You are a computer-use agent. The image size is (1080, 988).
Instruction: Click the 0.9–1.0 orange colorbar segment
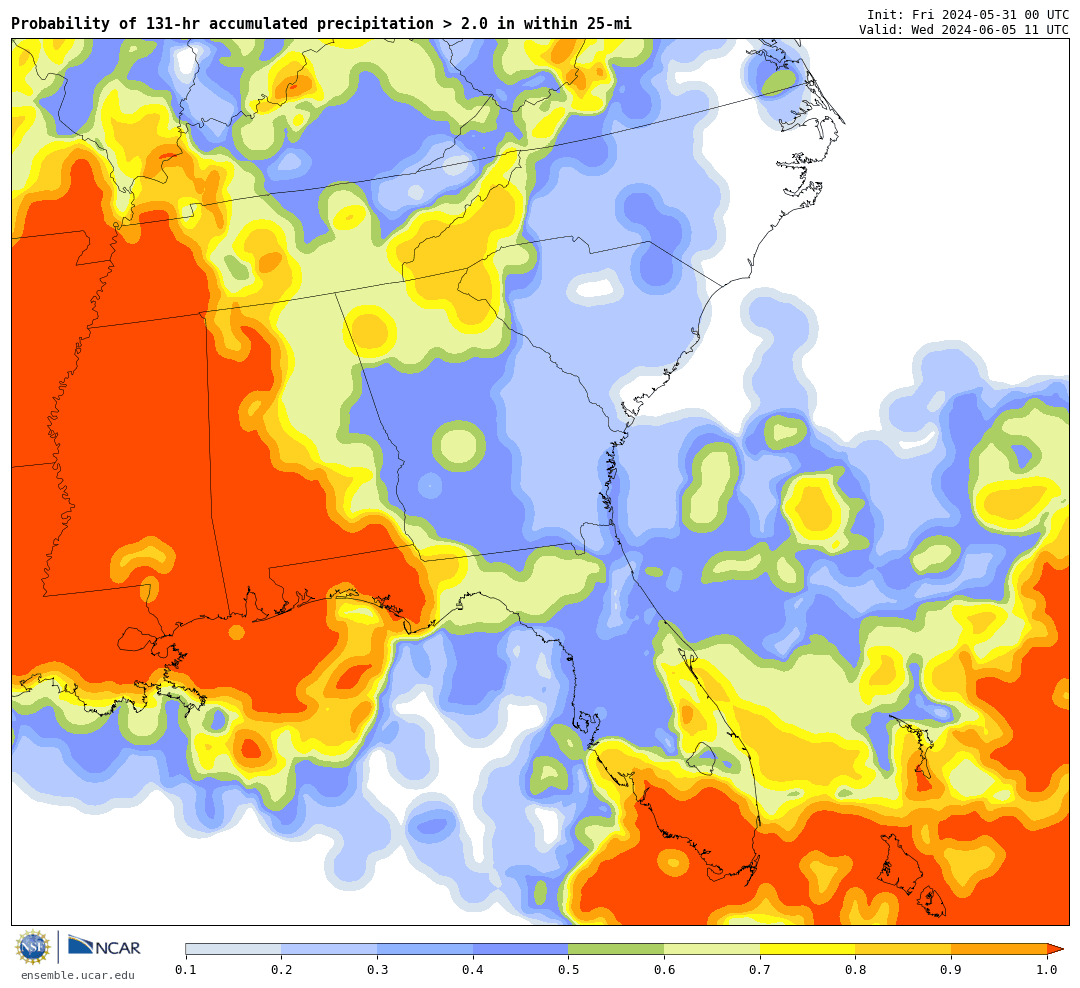point(999,949)
